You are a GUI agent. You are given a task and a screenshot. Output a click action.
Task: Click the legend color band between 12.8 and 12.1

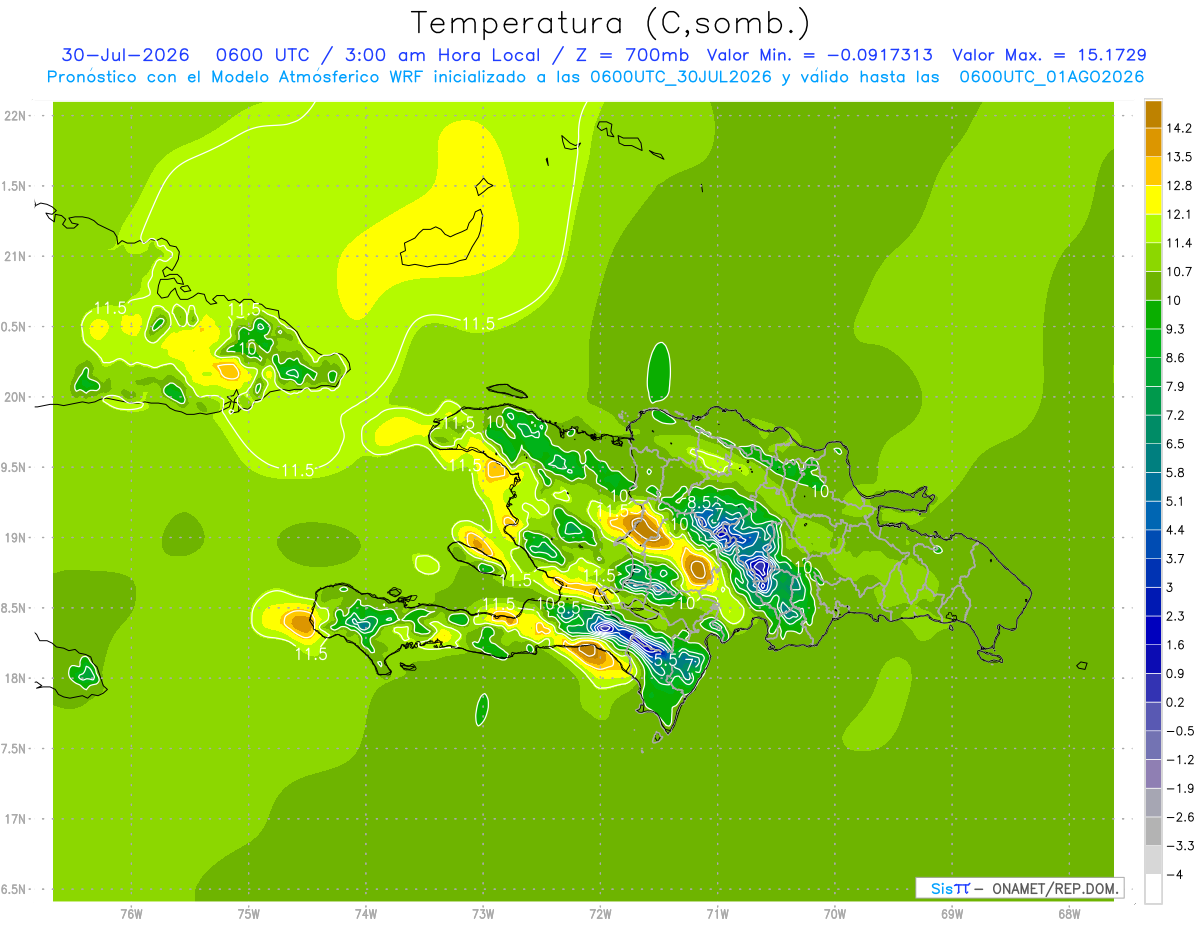coord(1153,199)
